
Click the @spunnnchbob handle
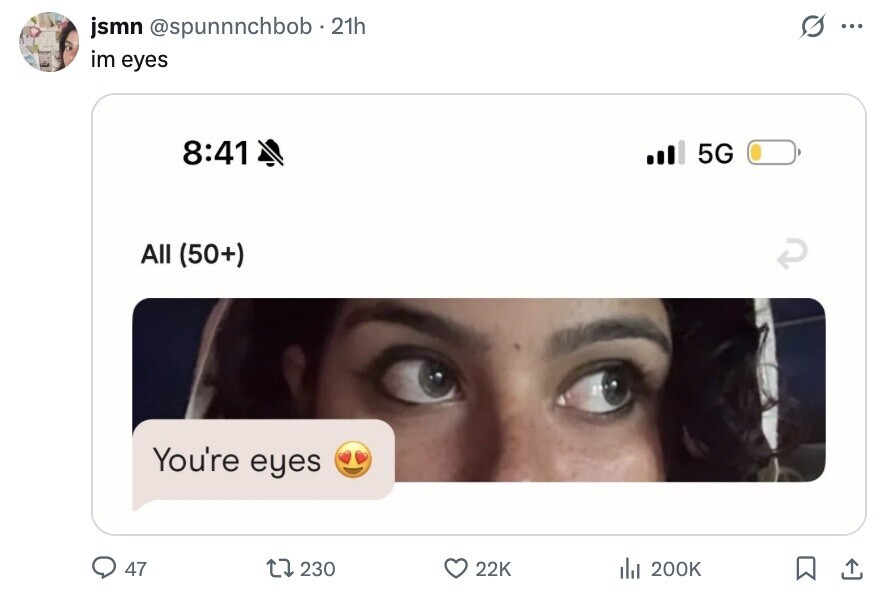tap(230, 27)
